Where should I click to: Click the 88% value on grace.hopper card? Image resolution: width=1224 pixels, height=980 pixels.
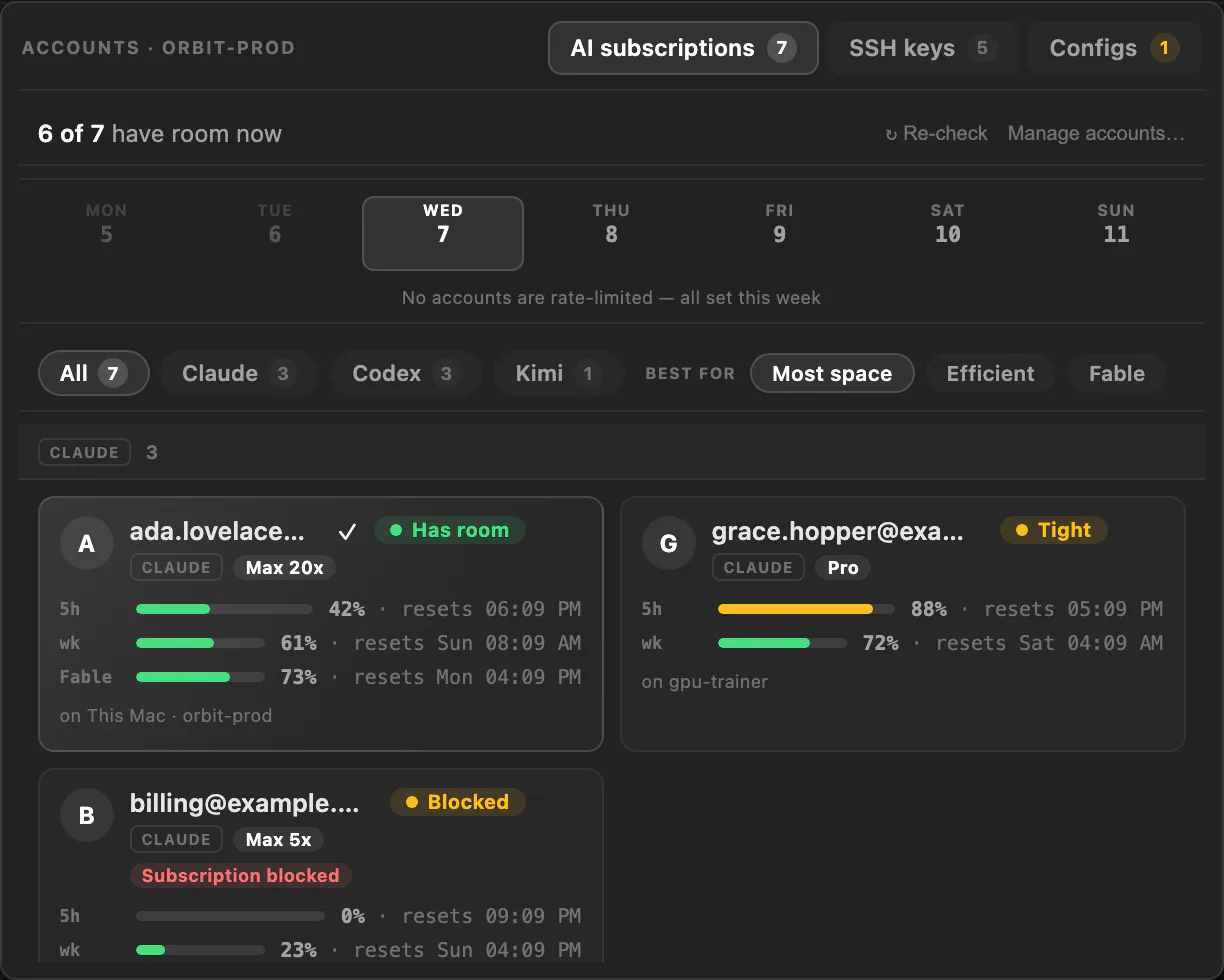pyautogui.click(x=929, y=609)
